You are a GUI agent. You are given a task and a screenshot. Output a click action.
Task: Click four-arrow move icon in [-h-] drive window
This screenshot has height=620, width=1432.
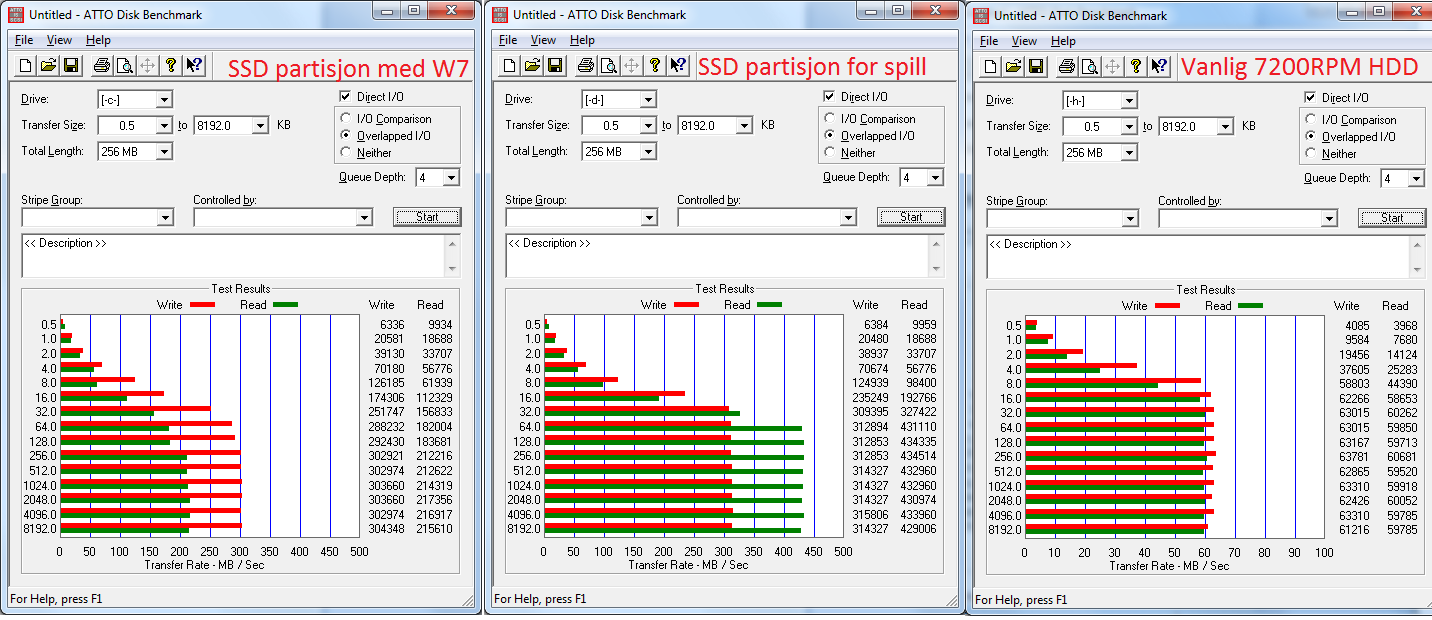pos(1112,67)
